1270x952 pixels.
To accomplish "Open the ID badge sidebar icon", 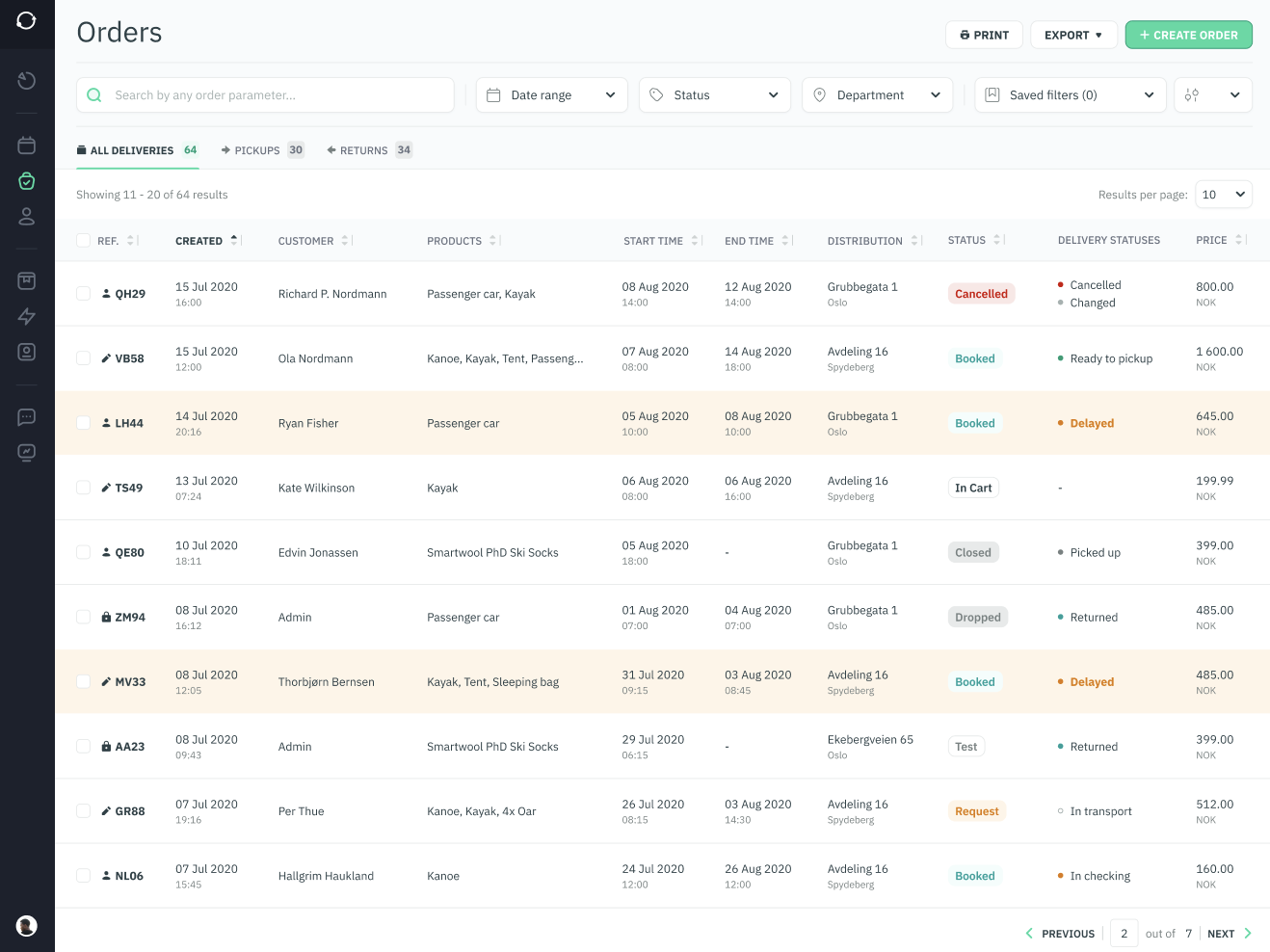I will 27,353.
